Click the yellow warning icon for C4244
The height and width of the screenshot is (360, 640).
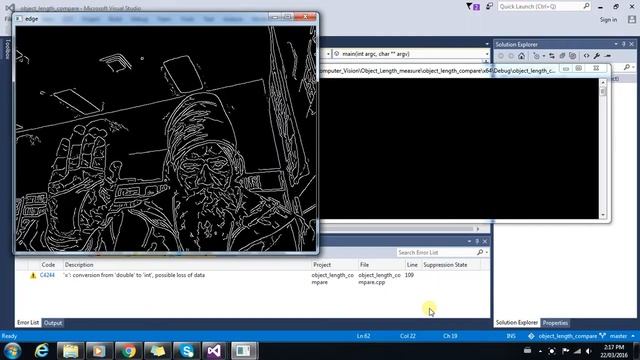point(33,276)
